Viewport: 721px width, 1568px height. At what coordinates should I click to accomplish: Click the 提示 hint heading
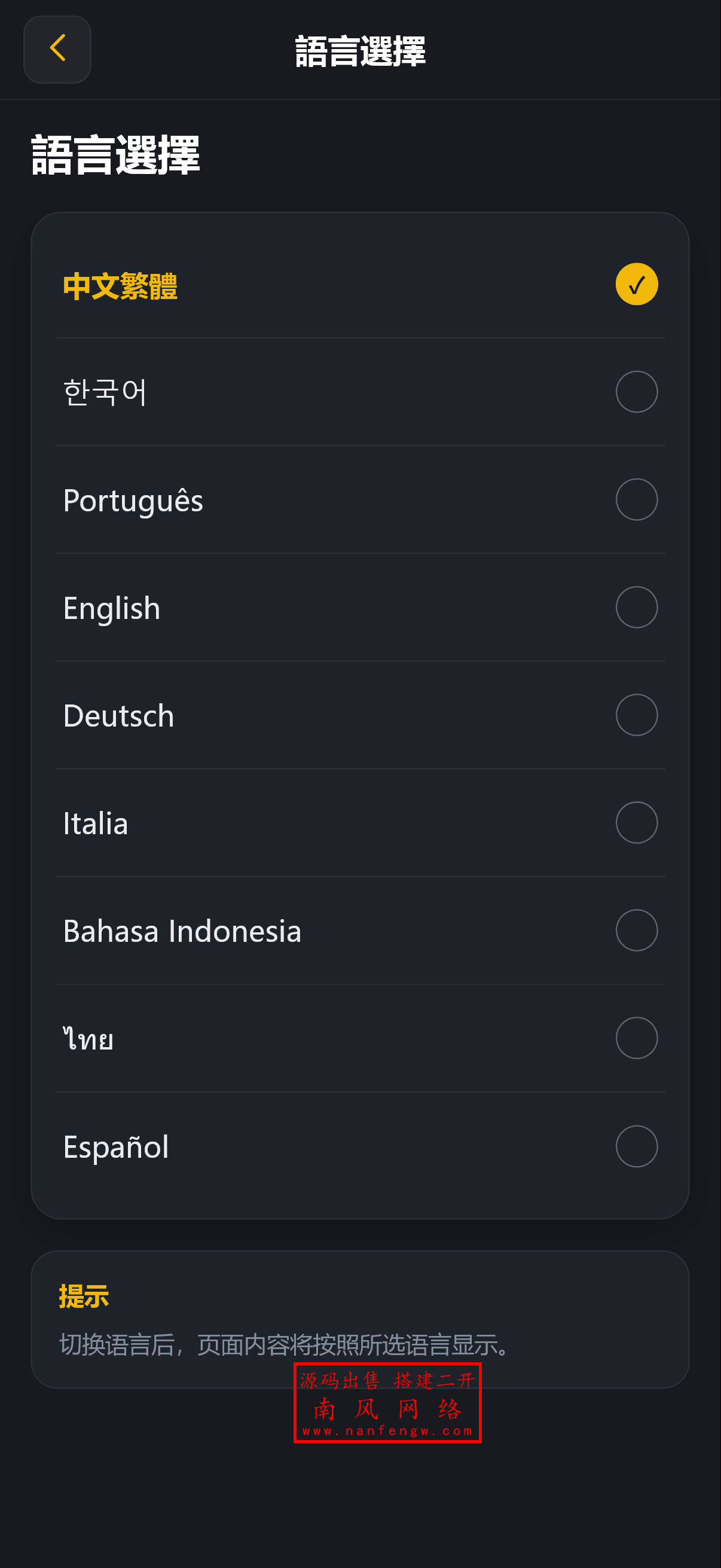tap(84, 1297)
